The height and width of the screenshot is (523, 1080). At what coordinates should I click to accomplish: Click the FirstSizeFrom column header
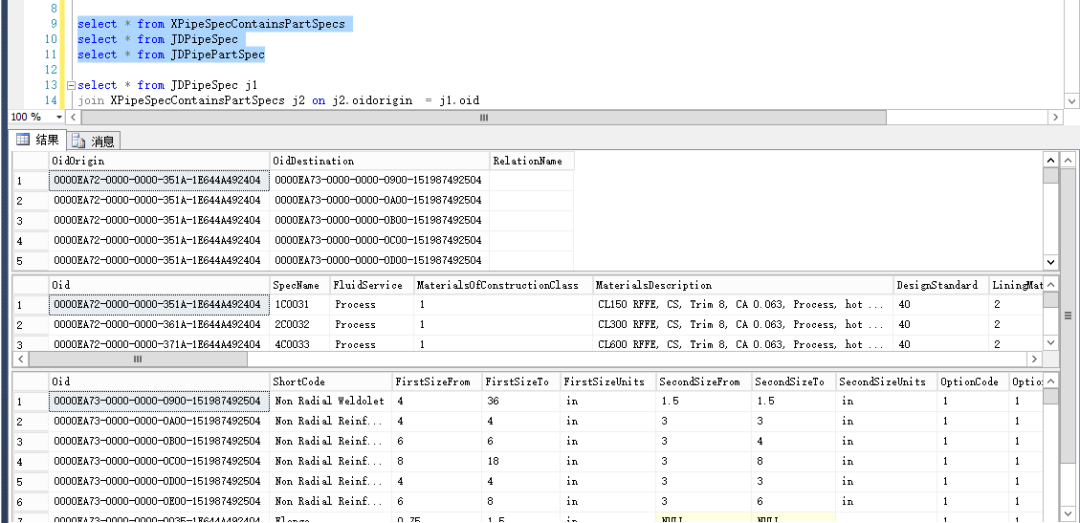pos(437,381)
